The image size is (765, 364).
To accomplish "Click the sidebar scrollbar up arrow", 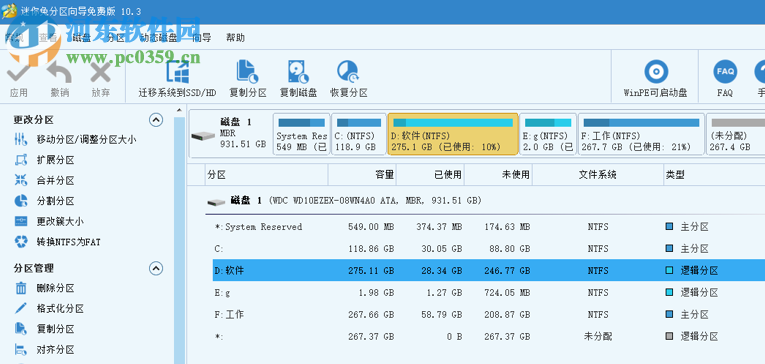I will pos(180,110).
